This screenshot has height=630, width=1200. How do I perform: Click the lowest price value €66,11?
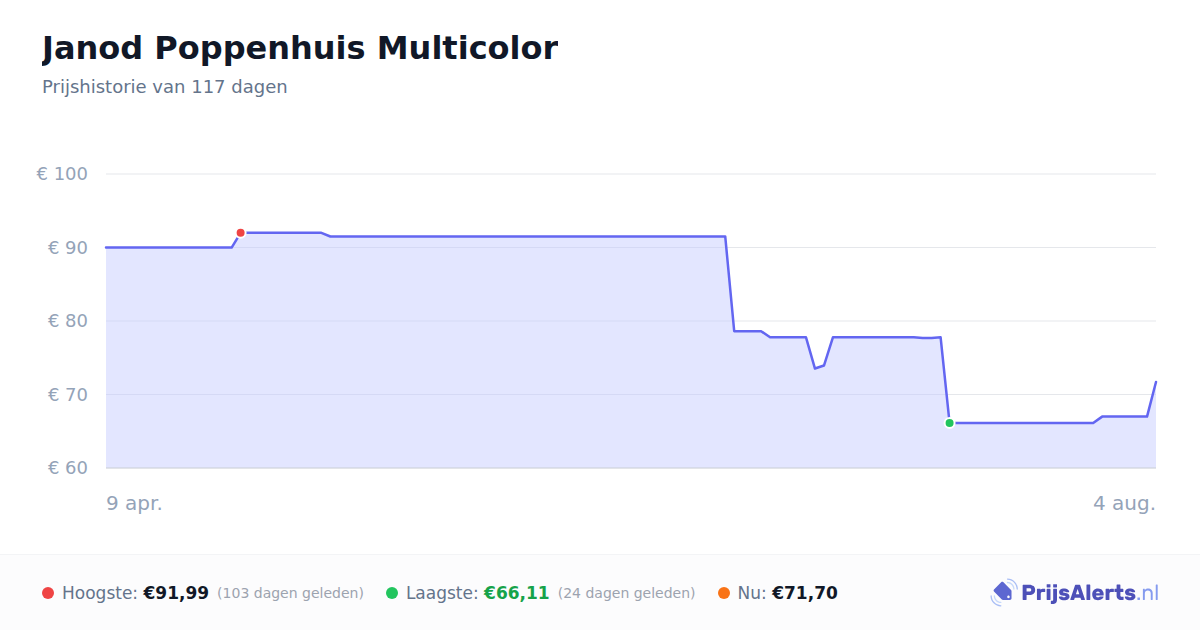517,593
